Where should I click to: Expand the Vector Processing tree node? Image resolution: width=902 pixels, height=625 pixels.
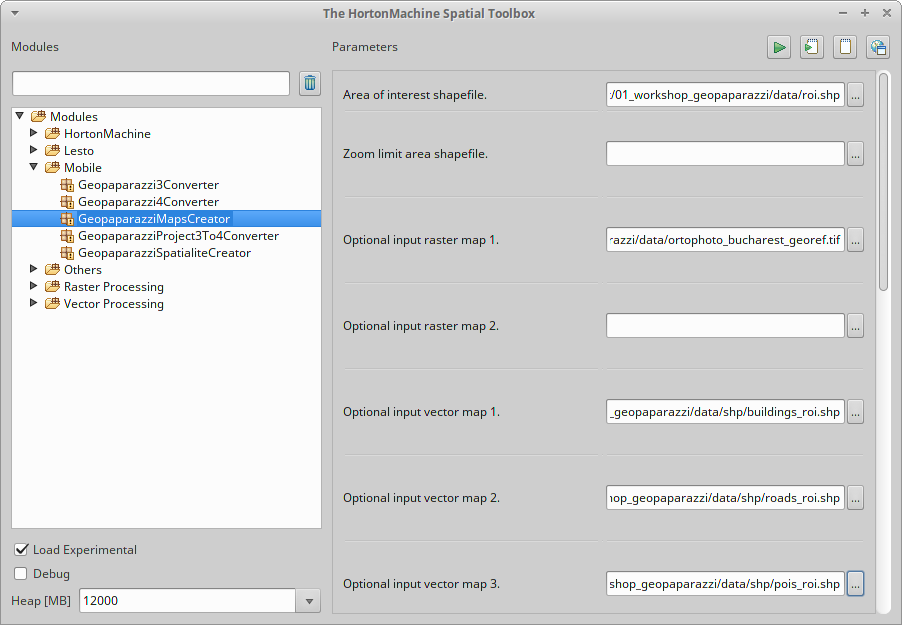point(33,303)
